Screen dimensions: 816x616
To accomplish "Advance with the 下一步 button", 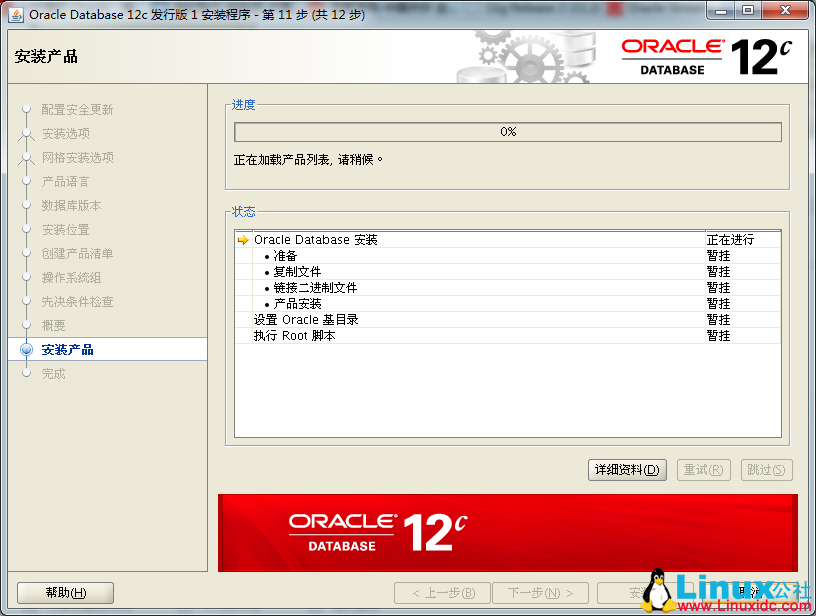I will pyautogui.click(x=540, y=591).
